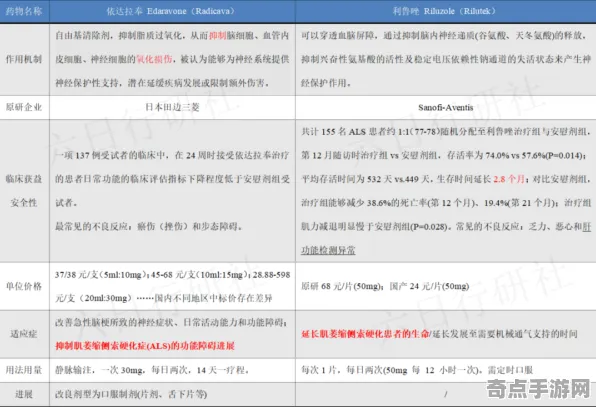
Task: Click the red text 2.8个月
Action: 509,179
